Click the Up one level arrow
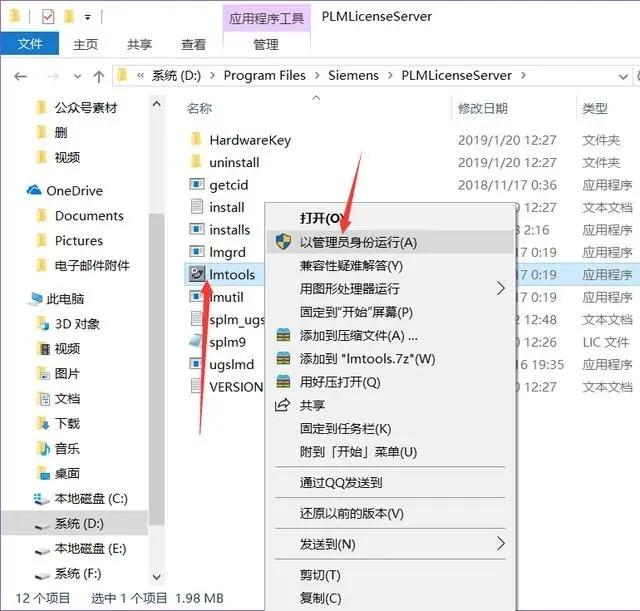The image size is (640, 611). click(x=98, y=76)
